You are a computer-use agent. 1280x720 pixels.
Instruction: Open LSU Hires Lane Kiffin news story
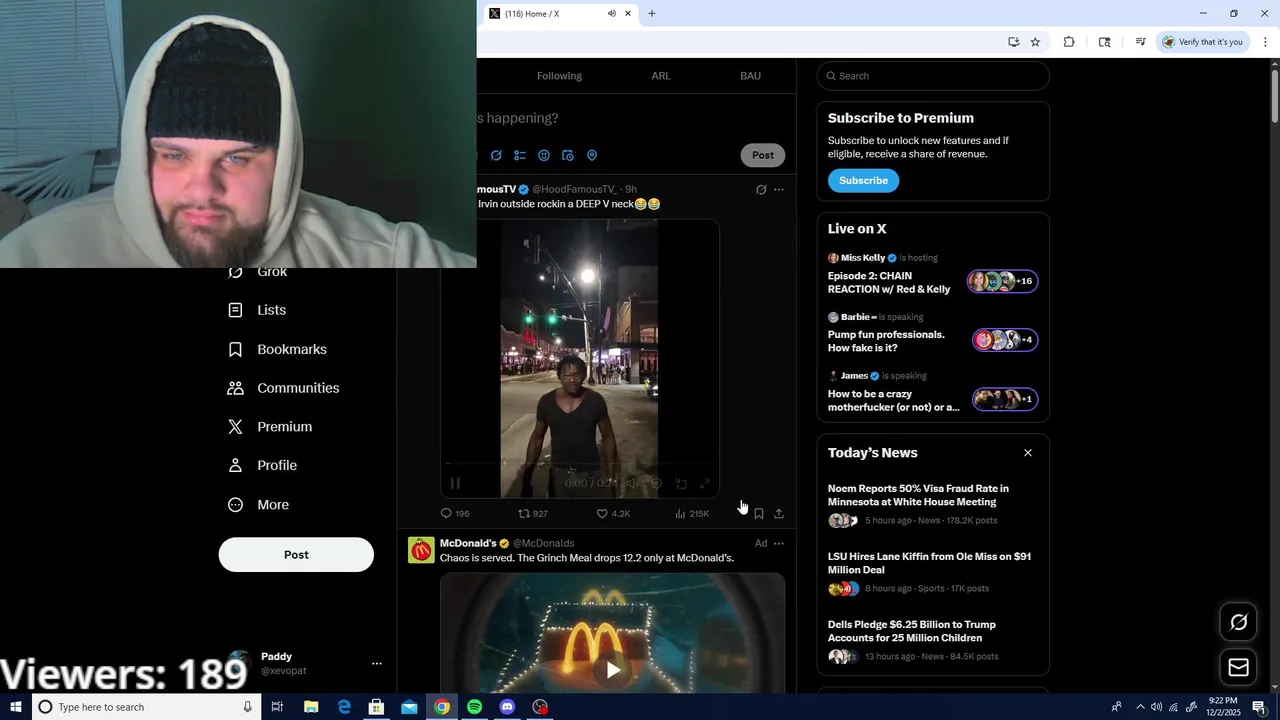932,573
